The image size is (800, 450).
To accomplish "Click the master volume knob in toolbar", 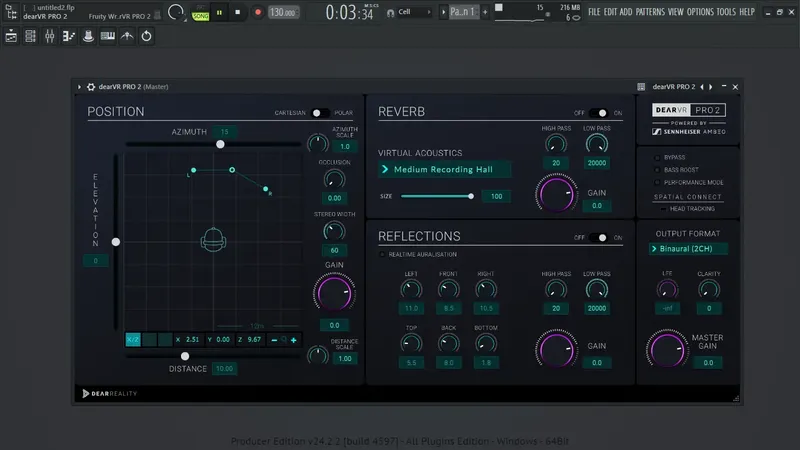I will [176, 12].
